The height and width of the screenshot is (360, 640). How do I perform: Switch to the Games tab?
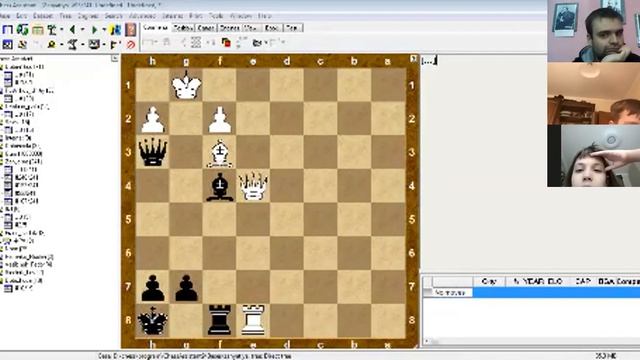click(206, 28)
